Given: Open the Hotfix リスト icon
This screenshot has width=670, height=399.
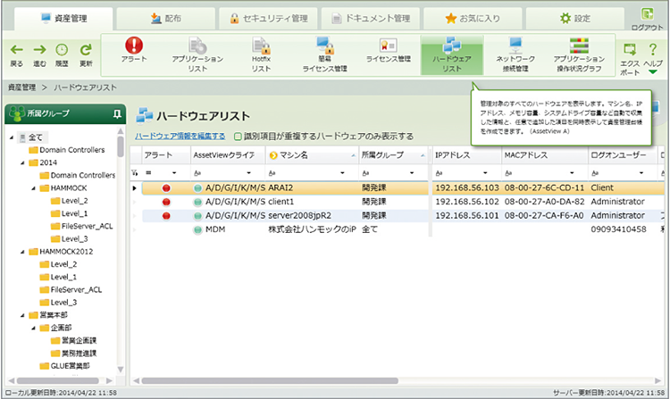Looking at the screenshot, I should [261, 46].
